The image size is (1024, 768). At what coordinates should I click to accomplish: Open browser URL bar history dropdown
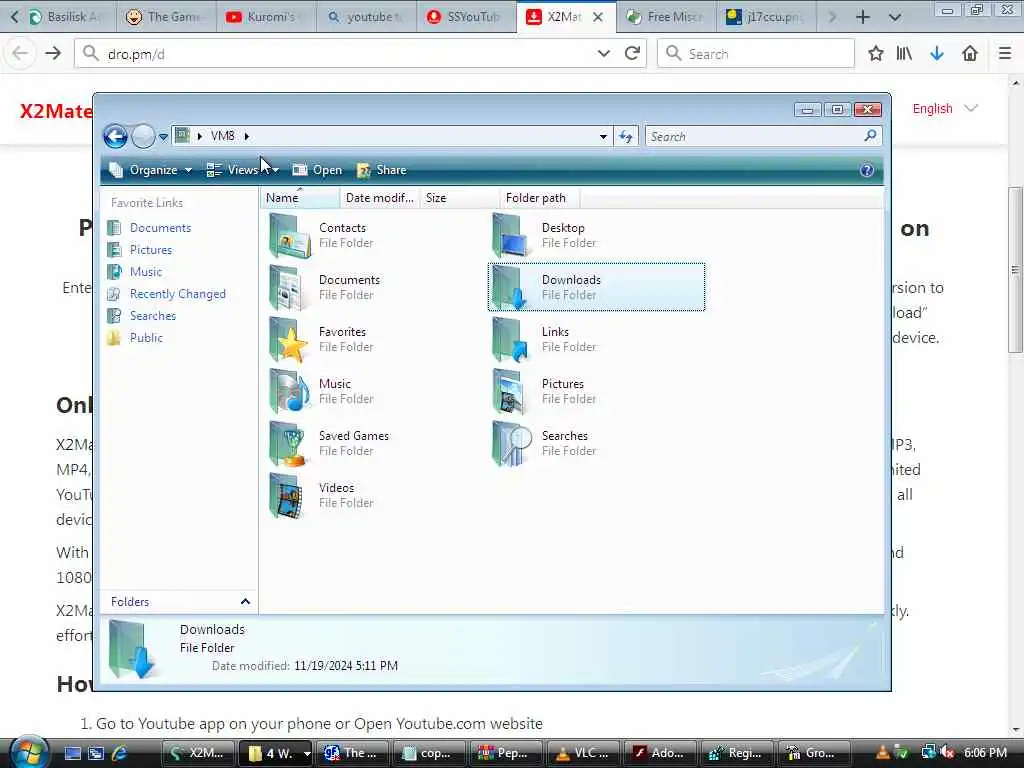coord(603,54)
